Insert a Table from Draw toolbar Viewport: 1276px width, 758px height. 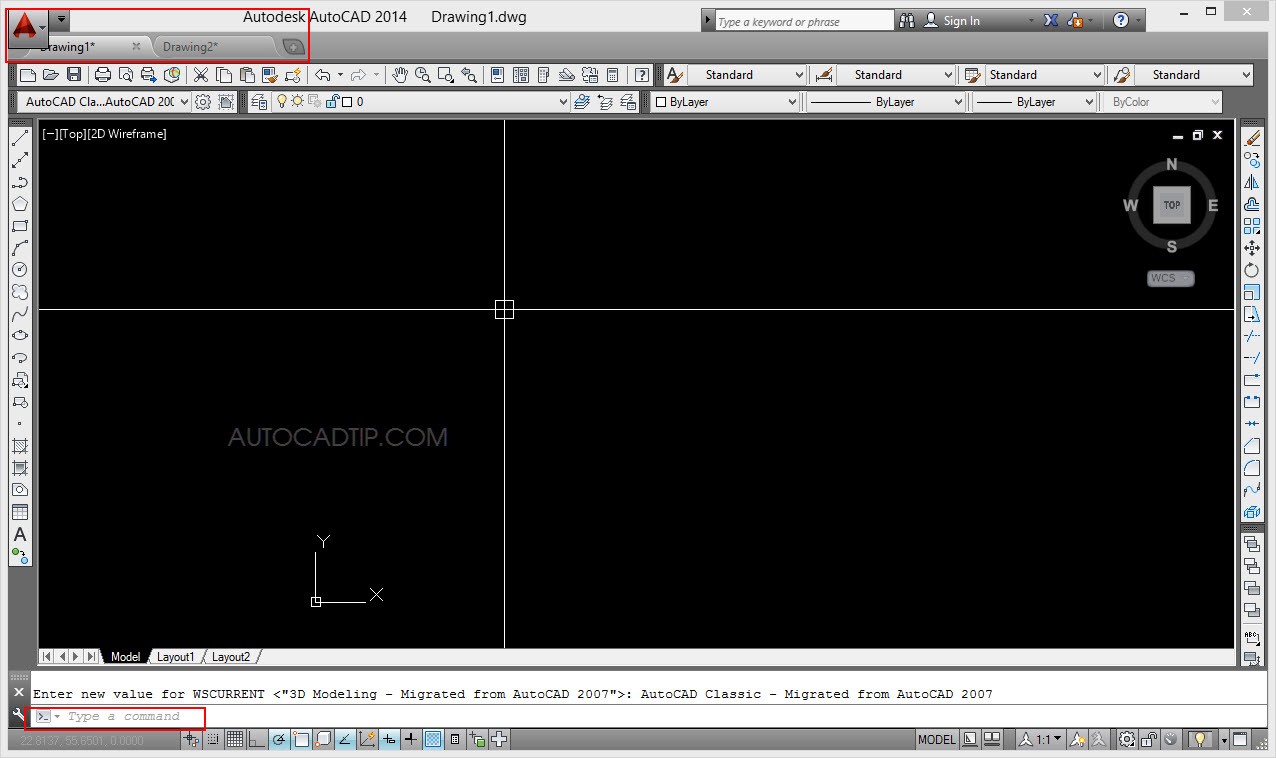[x=20, y=512]
